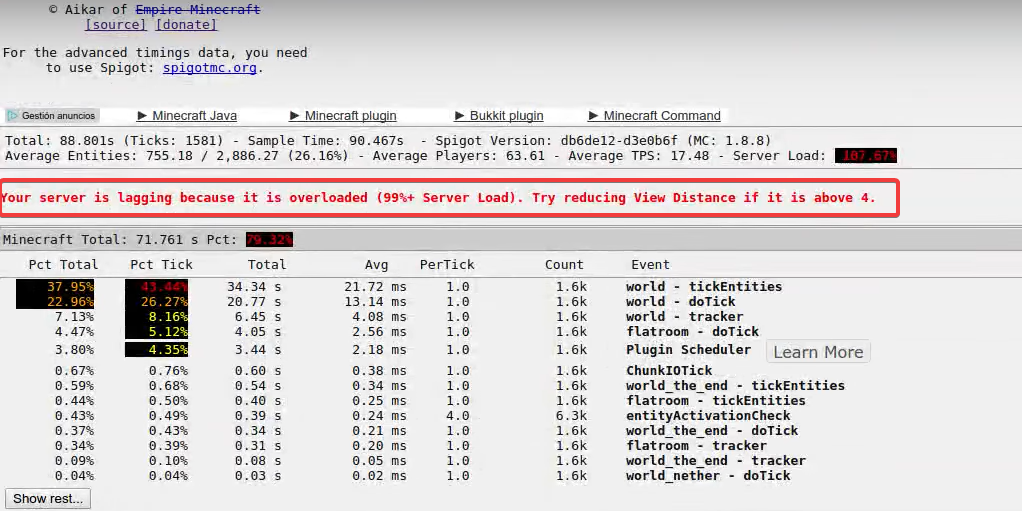
Task: Expand the world - tickEntities row
Action: pyautogui.click(x=703, y=287)
